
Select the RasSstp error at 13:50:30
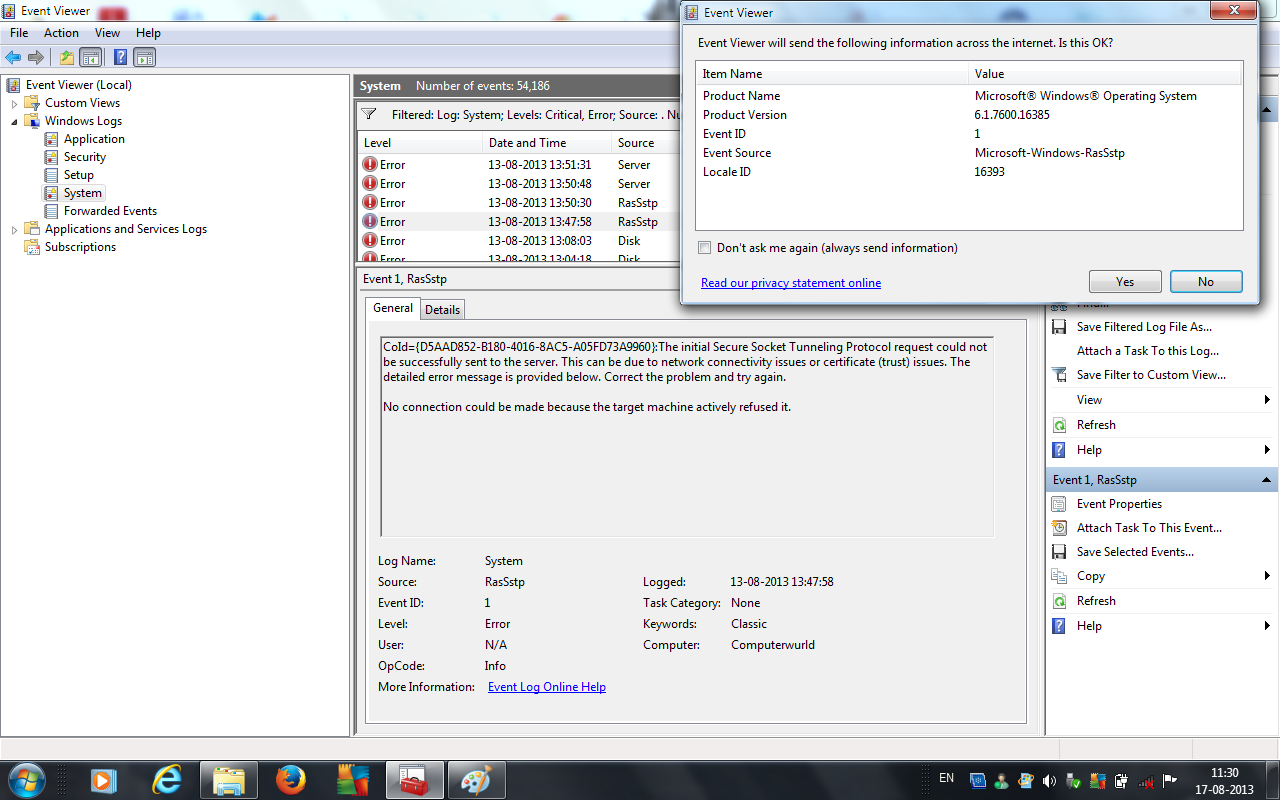[518, 203]
